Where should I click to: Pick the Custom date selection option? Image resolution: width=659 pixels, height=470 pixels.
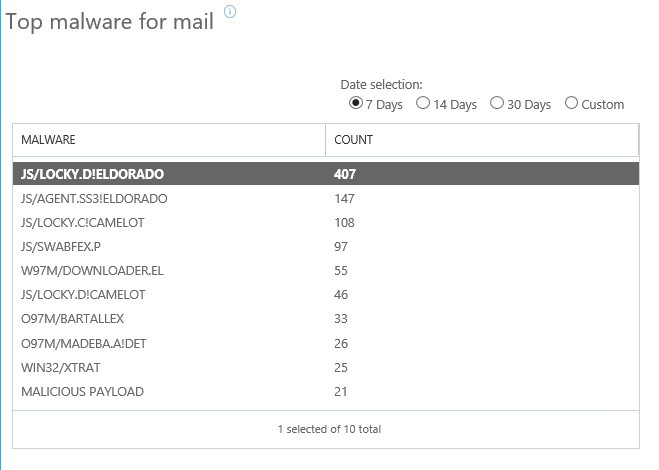[x=571, y=103]
